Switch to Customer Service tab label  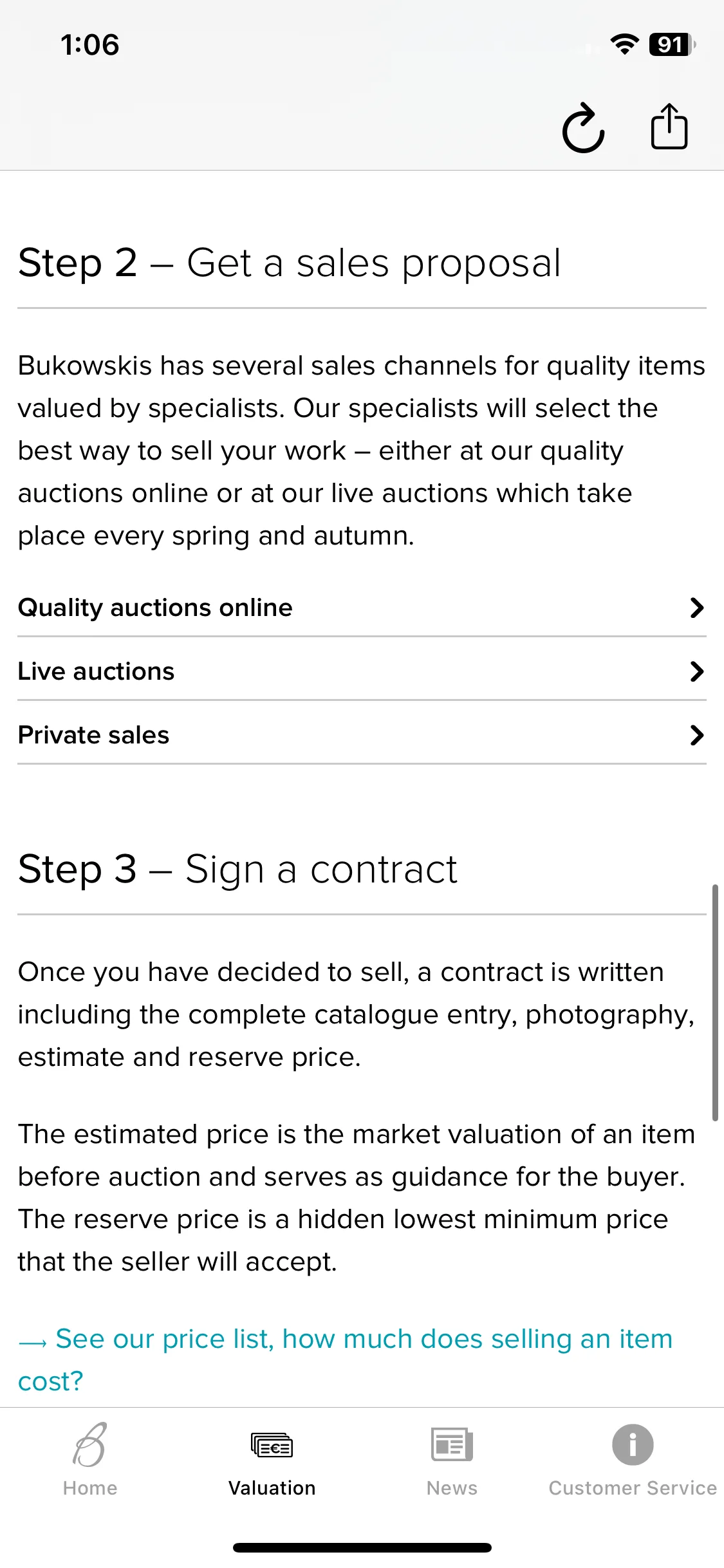pyautogui.click(x=633, y=1488)
